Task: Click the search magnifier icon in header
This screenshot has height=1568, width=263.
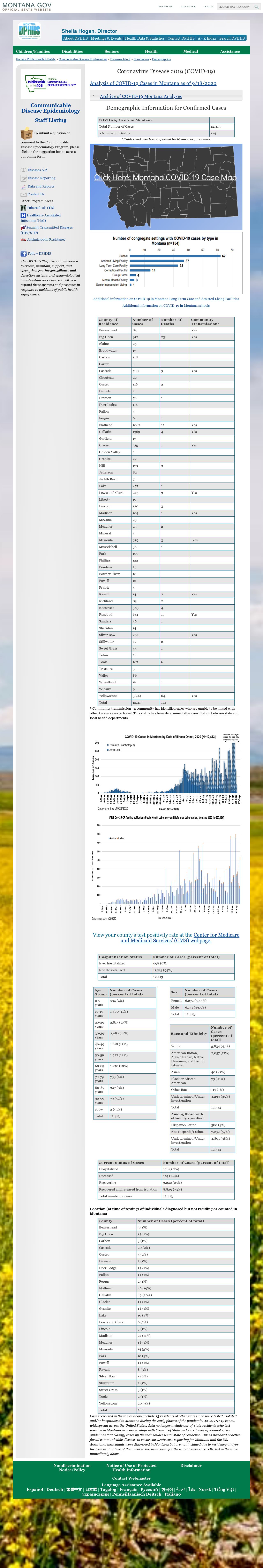Action: pyautogui.click(x=256, y=7)
